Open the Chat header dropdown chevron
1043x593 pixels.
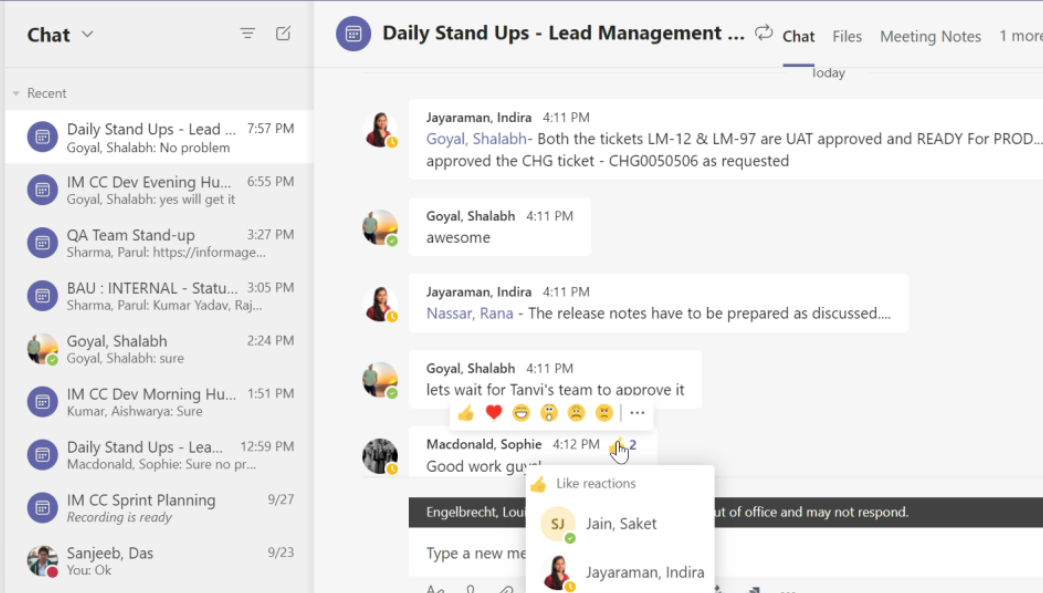coord(87,34)
